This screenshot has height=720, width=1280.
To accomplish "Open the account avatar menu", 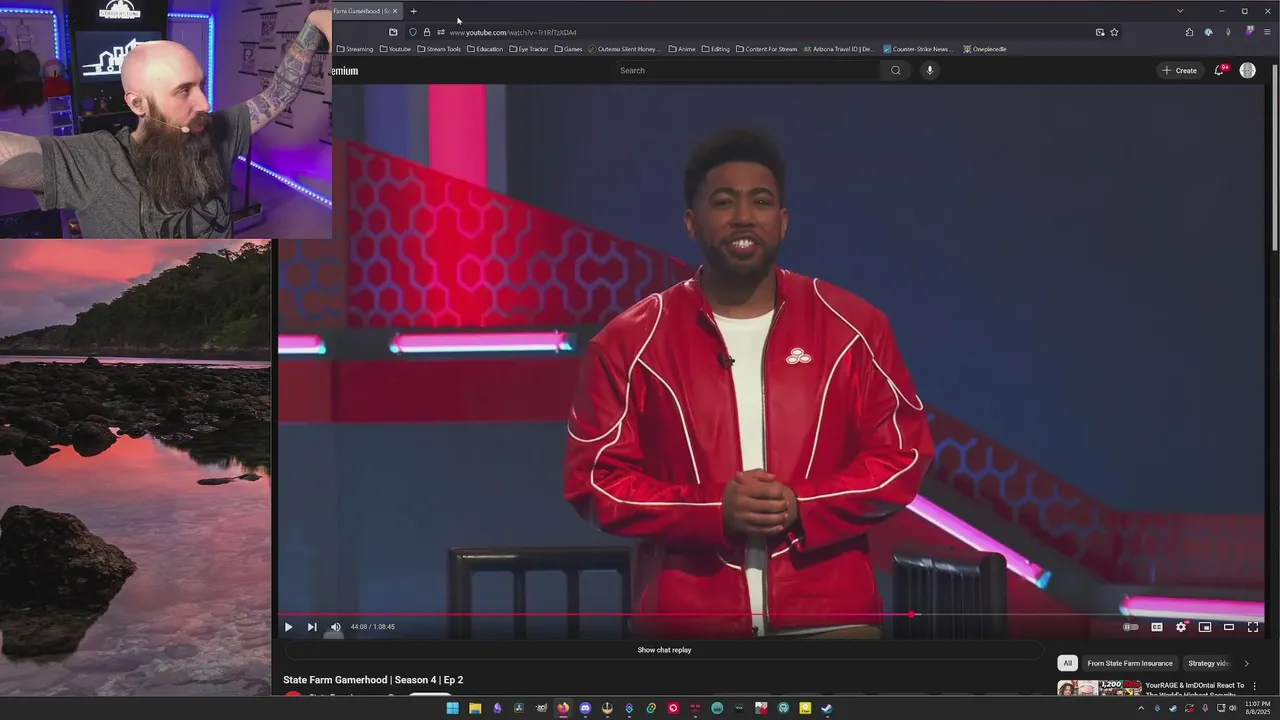I will (x=1248, y=70).
